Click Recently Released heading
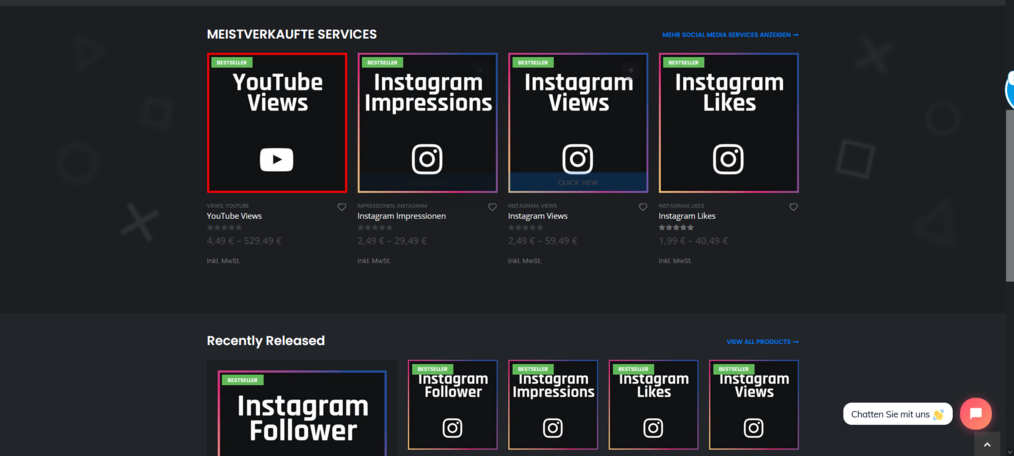The width and height of the screenshot is (1014, 456). click(x=266, y=341)
